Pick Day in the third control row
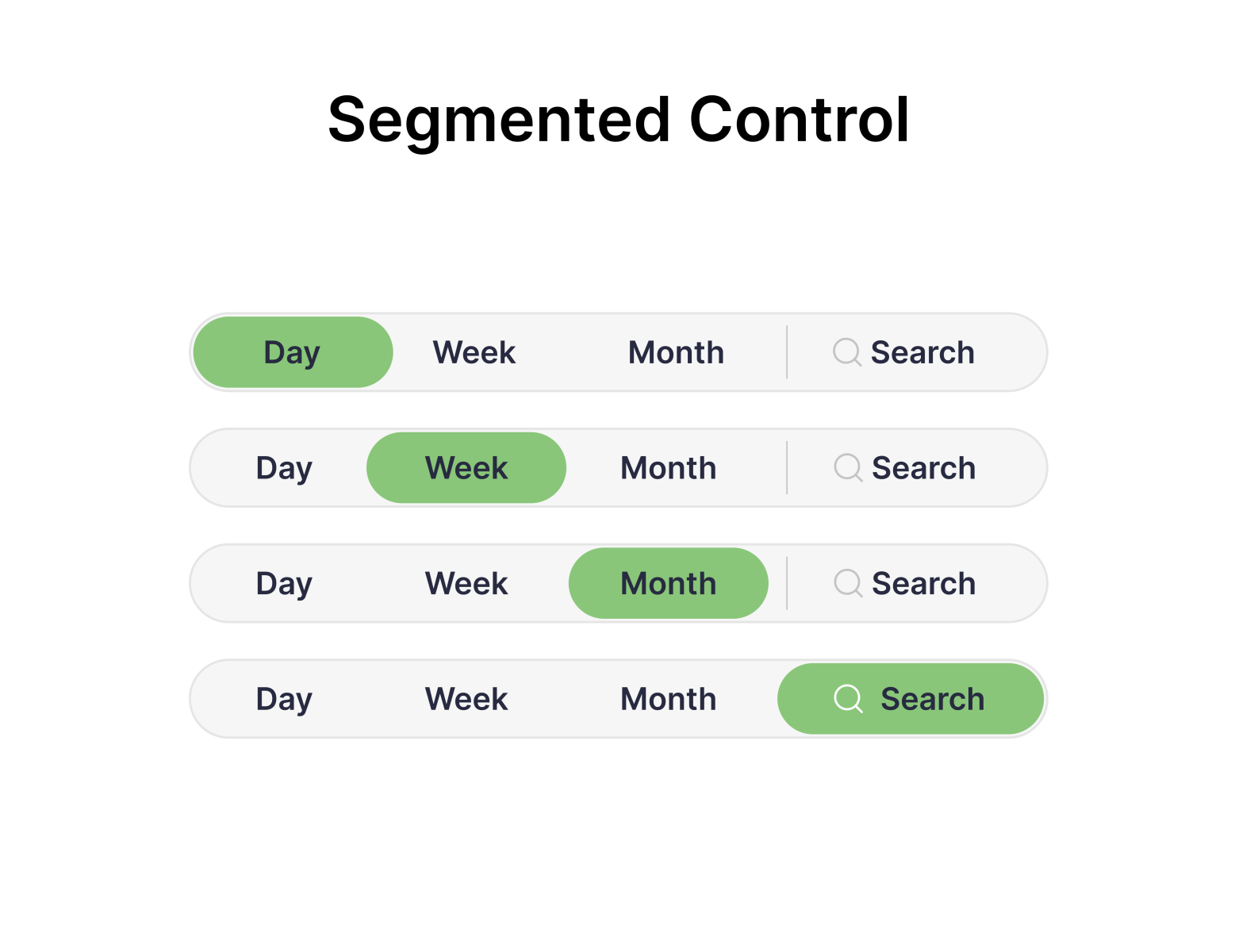The height and width of the screenshot is (952, 1235). click(x=284, y=584)
